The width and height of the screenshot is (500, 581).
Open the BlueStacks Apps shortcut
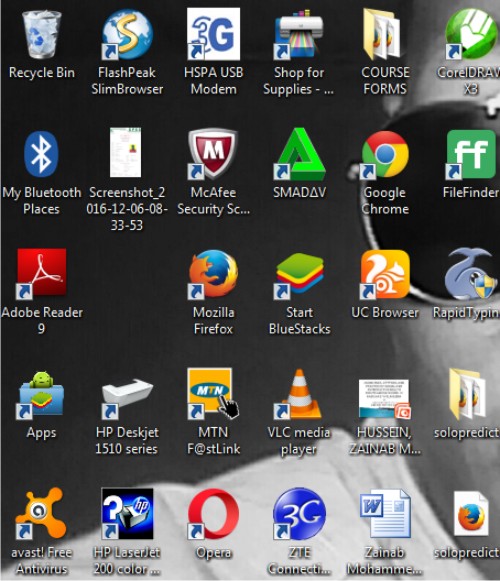tap(41, 395)
